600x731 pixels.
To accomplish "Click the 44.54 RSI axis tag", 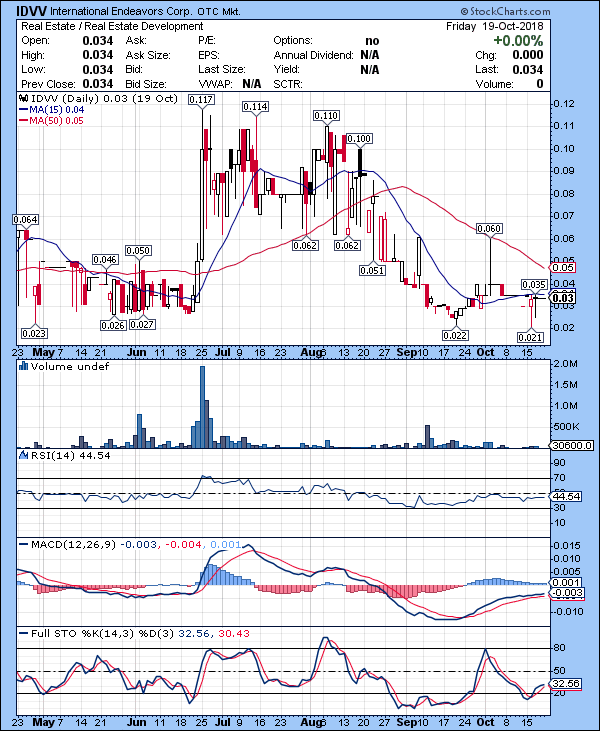I will 566,497.
